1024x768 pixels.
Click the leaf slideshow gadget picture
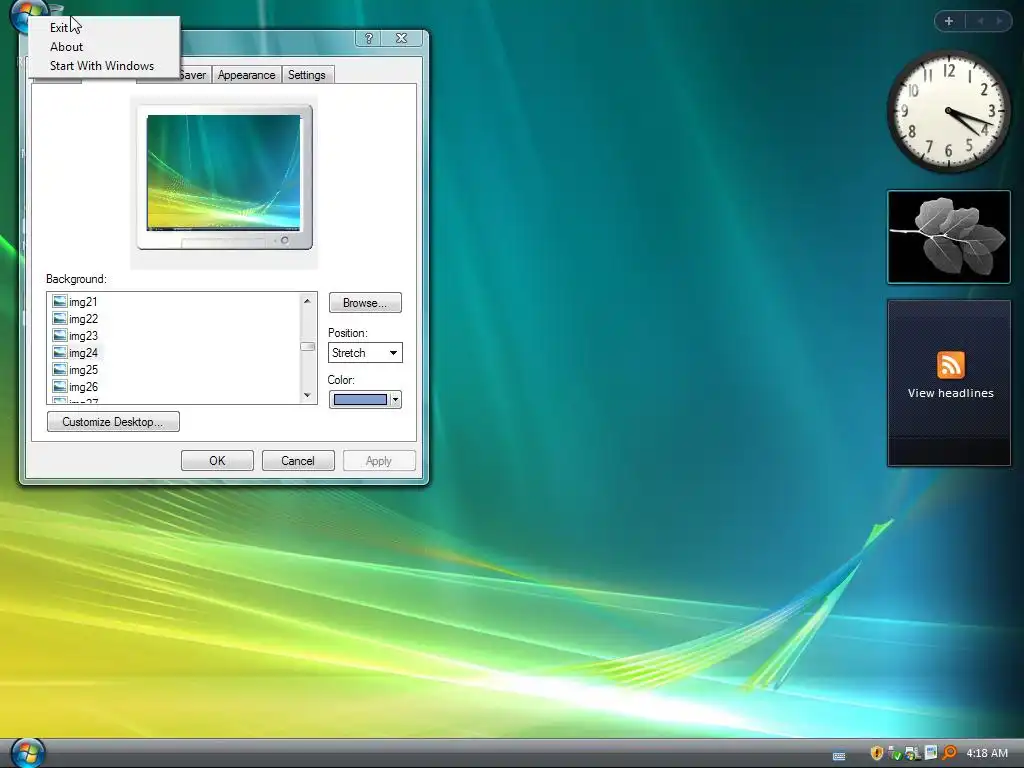click(949, 236)
